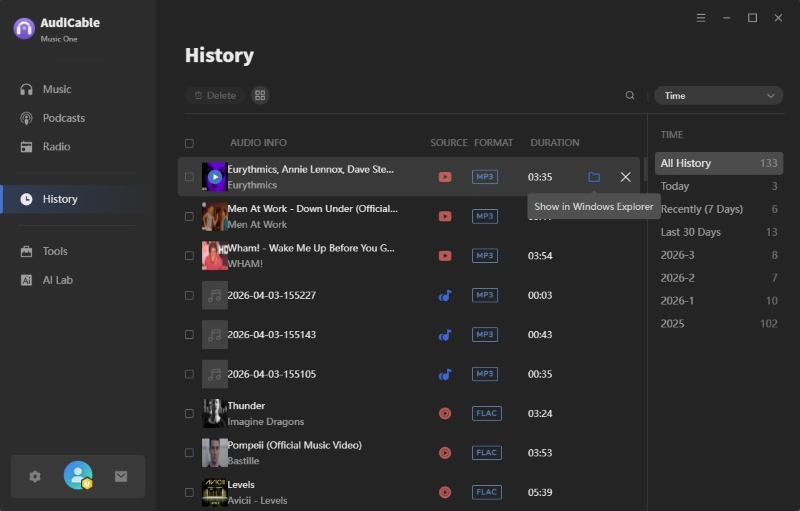Select History in the sidebar
The width and height of the screenshot is (800, 511).
click(x=78, y=199)
